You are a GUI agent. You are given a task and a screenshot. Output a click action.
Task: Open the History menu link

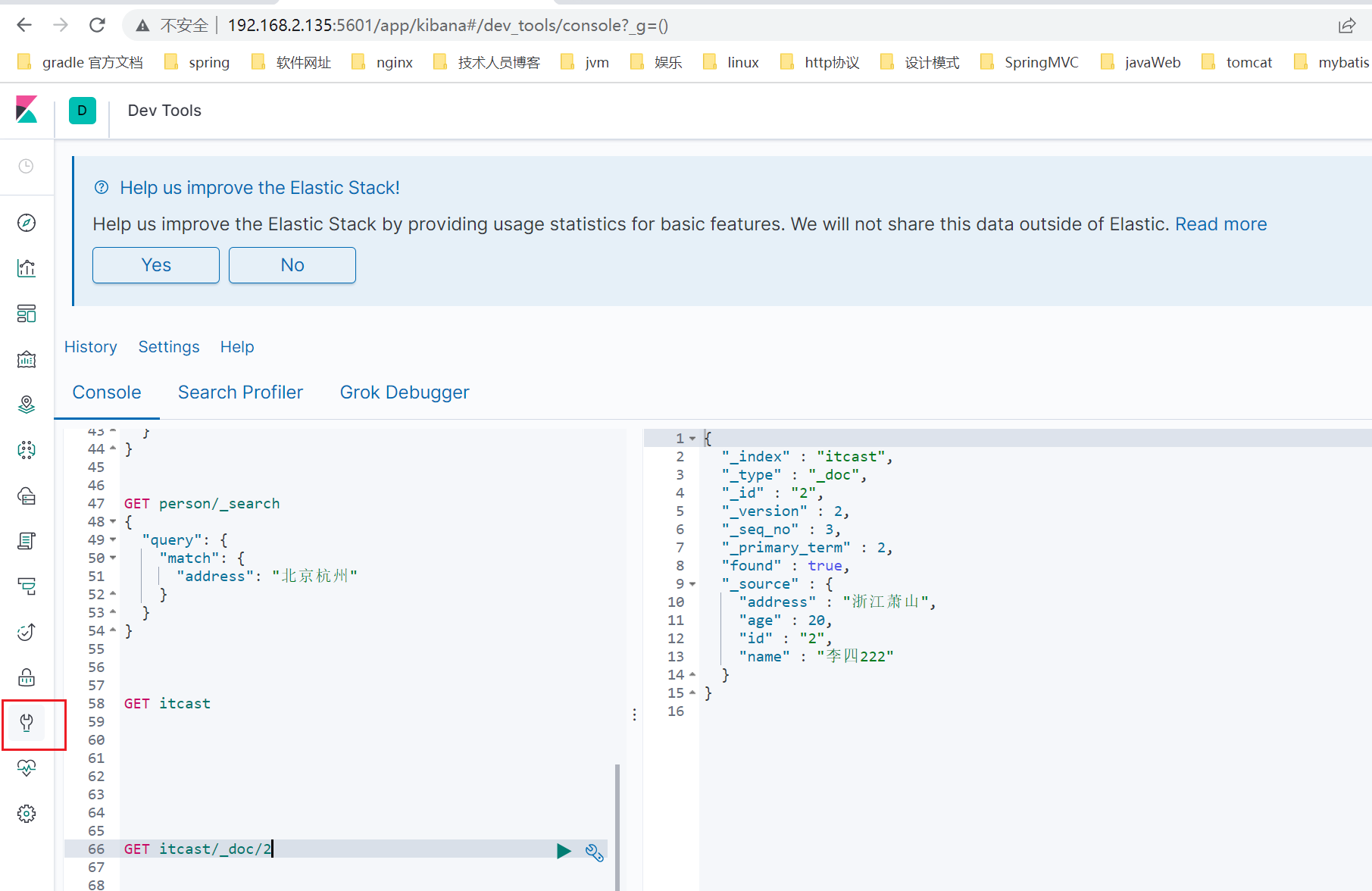[91, 347]
